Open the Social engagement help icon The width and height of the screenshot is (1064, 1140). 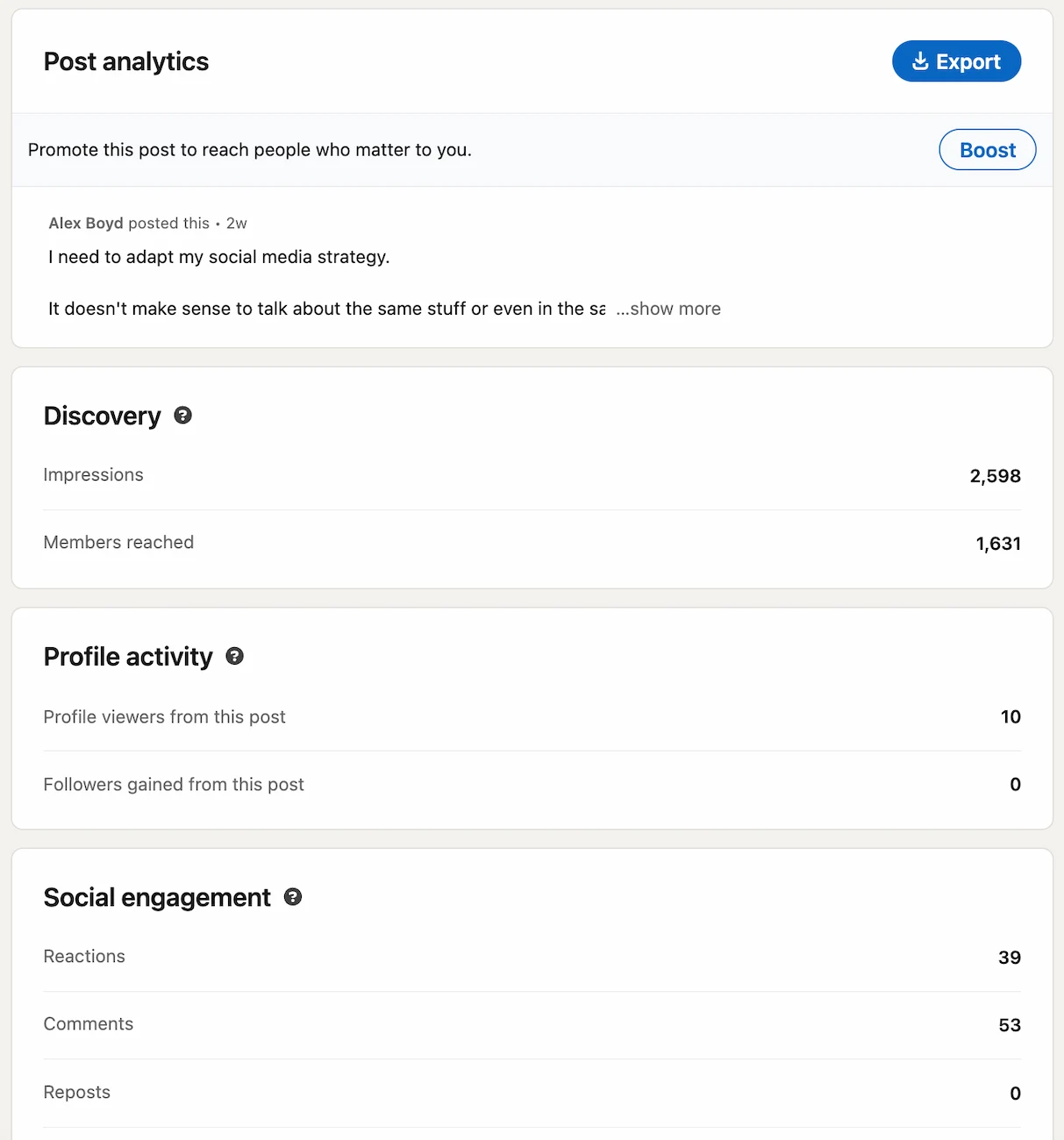point(293,897)
